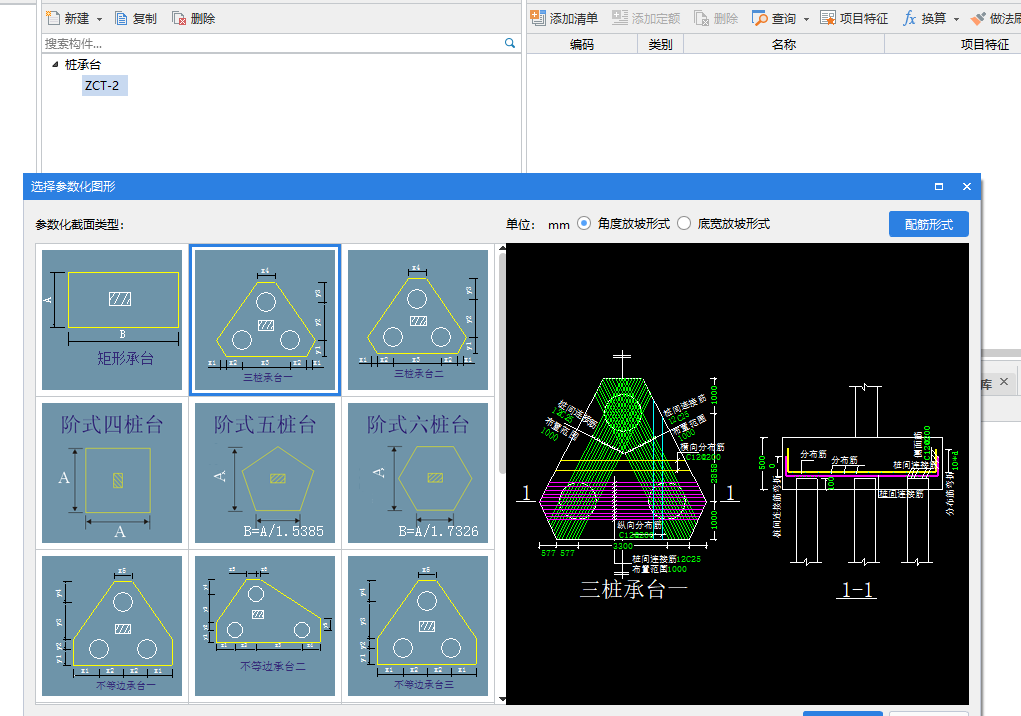Click the 2858 vertical dimension in drawing
Screen dimensions: 1021x716
[x=714, y=473]
